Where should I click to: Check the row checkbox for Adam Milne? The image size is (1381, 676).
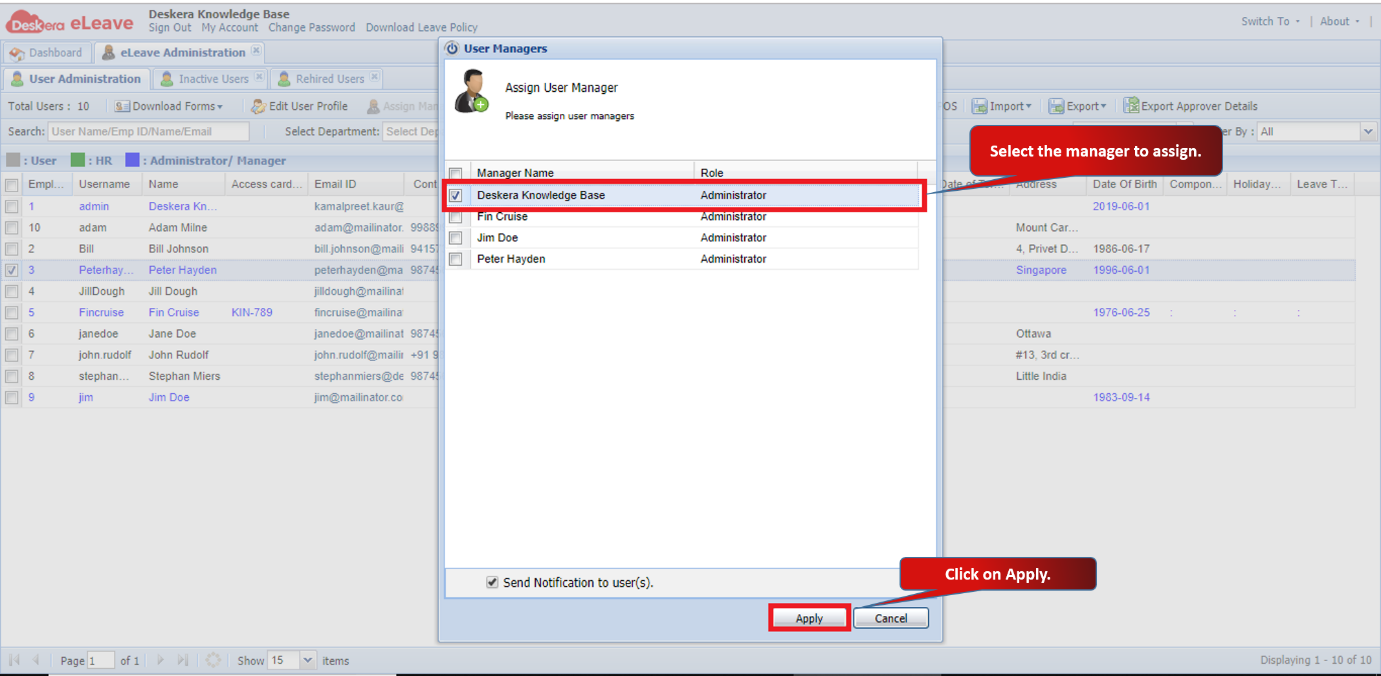(12, 227)
